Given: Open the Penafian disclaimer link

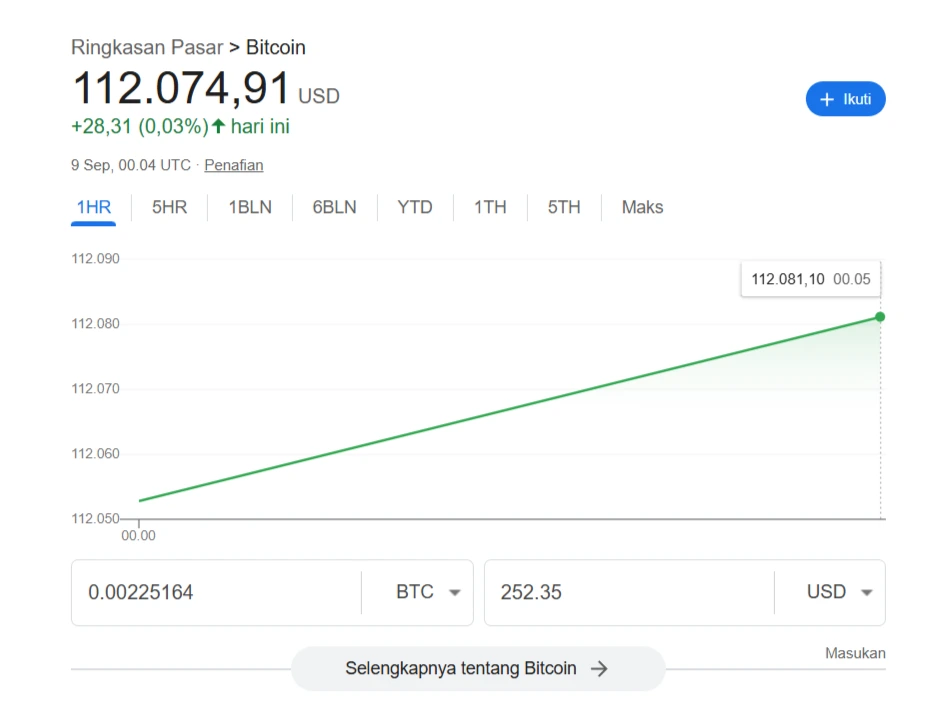Looking at the screenshot, I should click(234, 165).
